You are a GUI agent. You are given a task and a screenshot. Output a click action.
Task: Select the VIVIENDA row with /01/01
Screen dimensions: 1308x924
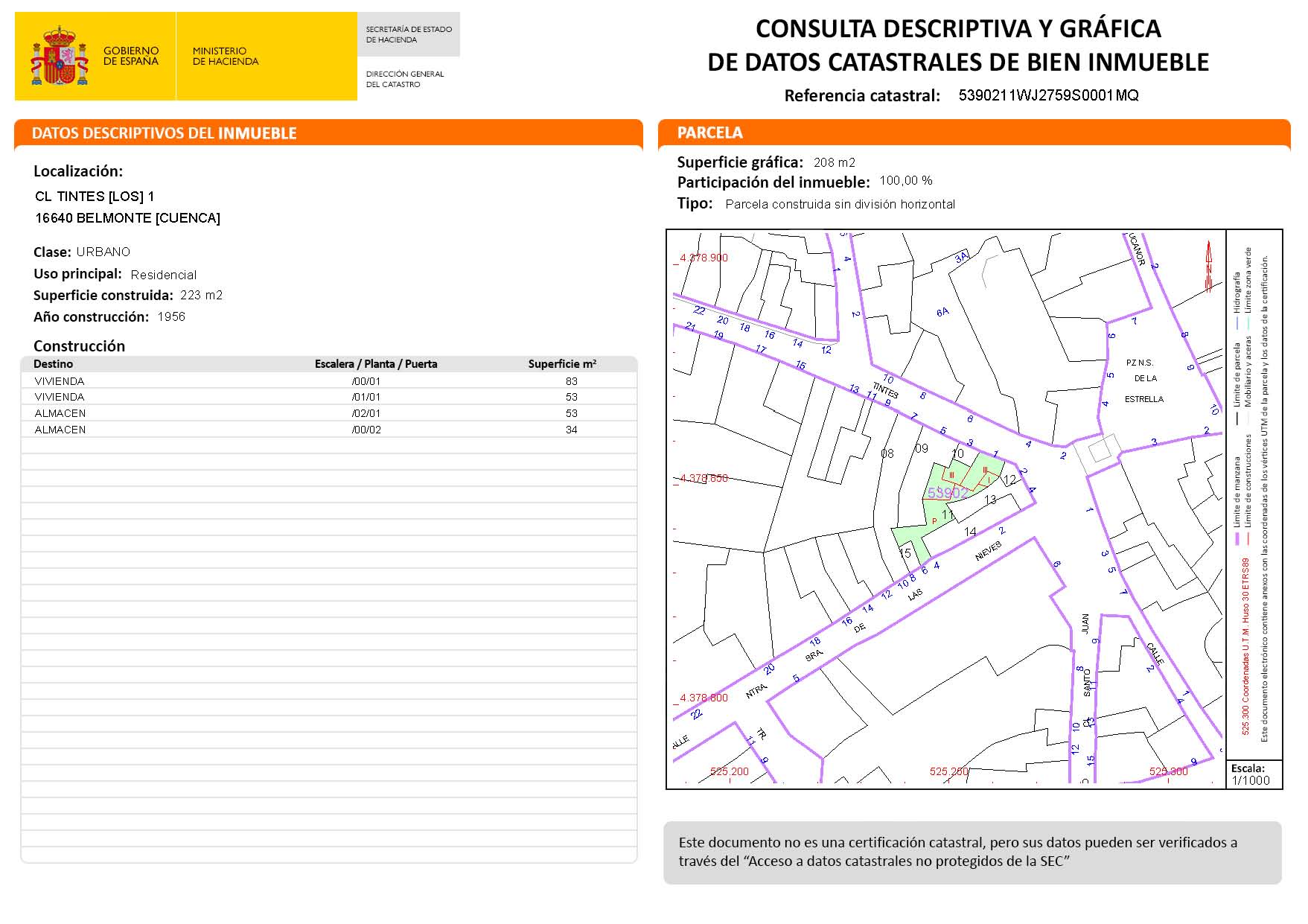point(328,397)
